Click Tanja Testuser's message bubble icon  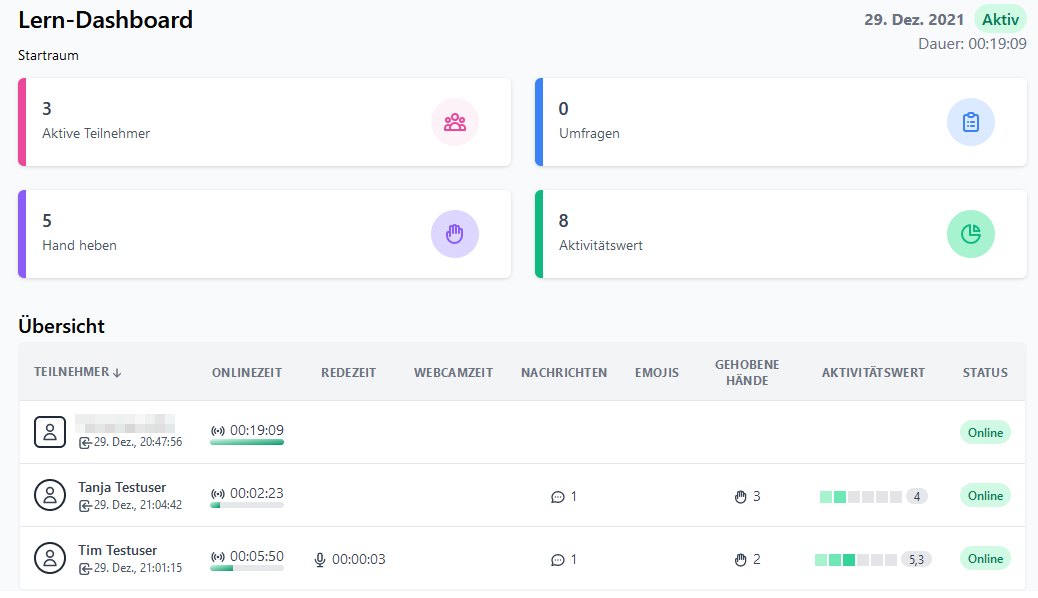tap(558, 496)
